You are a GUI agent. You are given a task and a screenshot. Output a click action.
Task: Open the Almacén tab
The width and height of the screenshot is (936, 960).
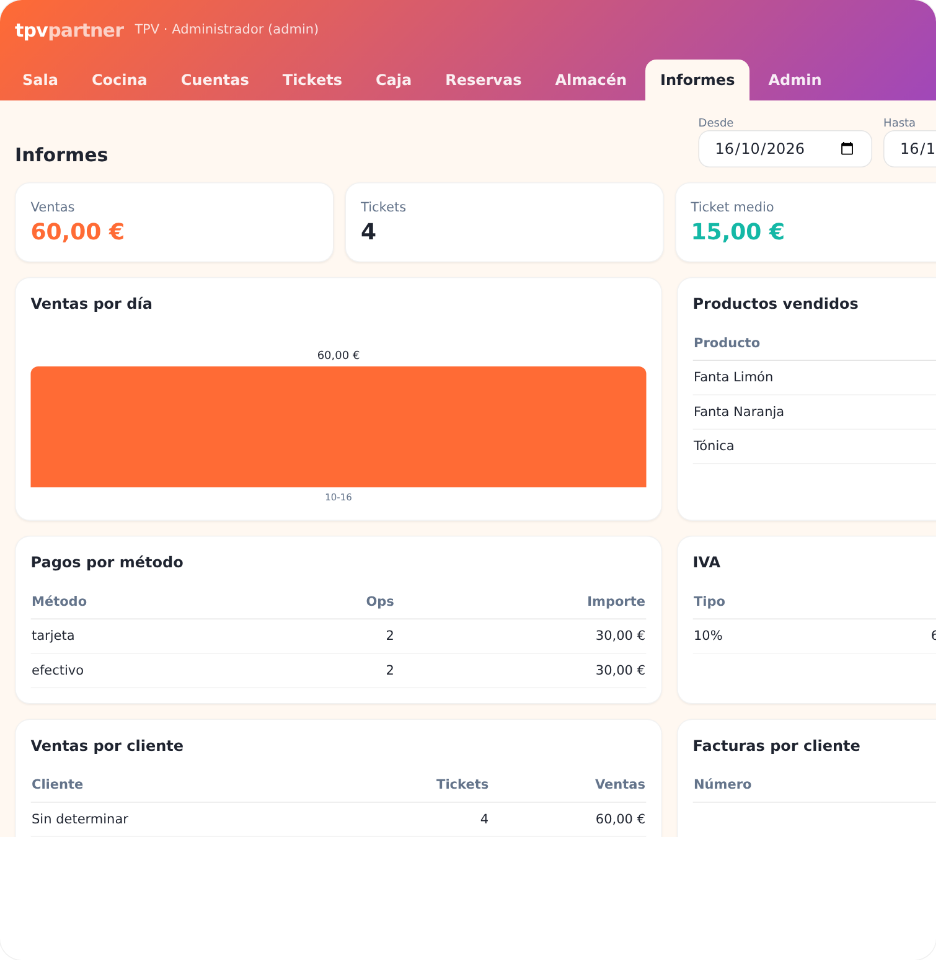click(591, 80)
